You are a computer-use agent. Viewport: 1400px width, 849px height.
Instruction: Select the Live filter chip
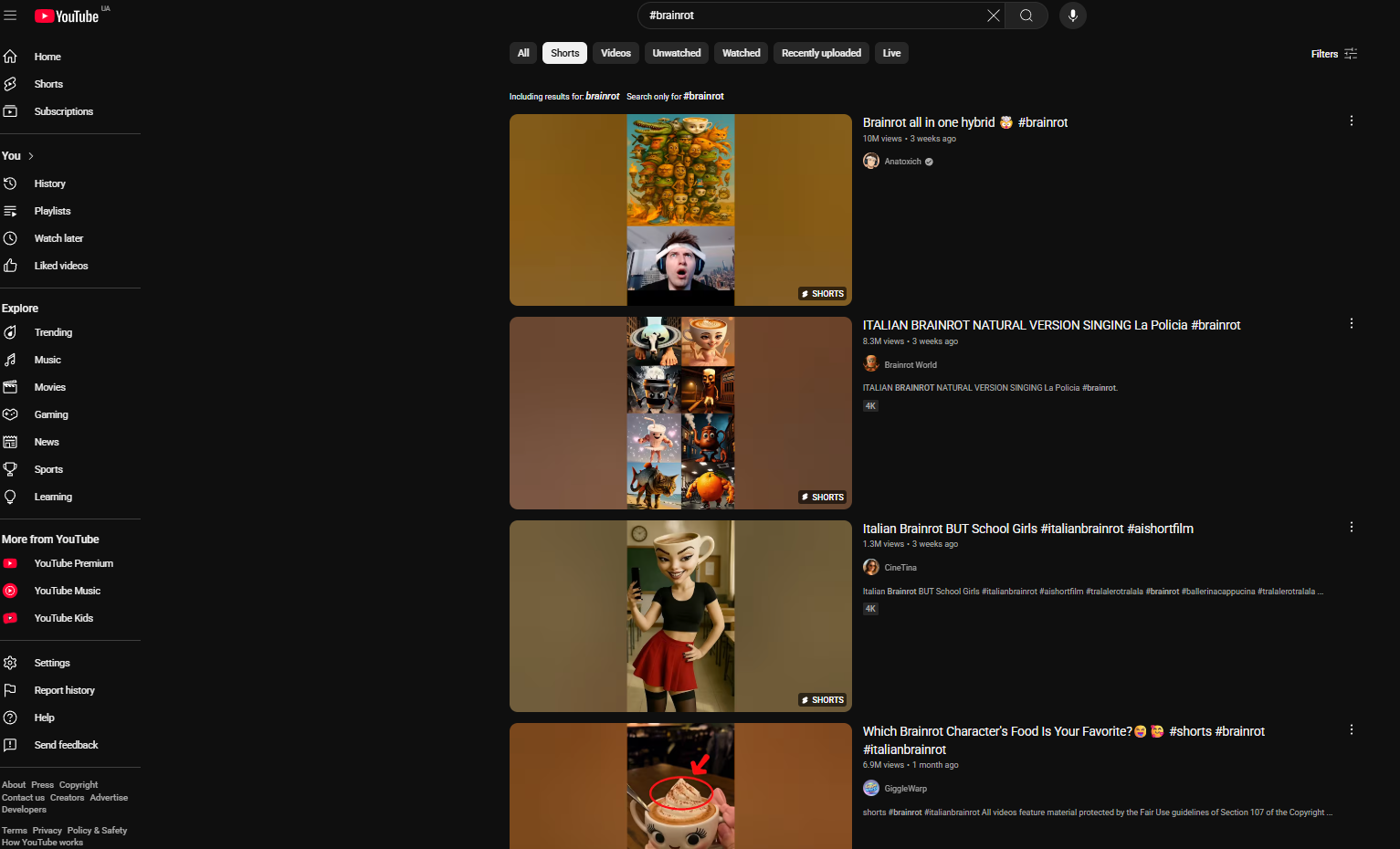tap(891, 53)
